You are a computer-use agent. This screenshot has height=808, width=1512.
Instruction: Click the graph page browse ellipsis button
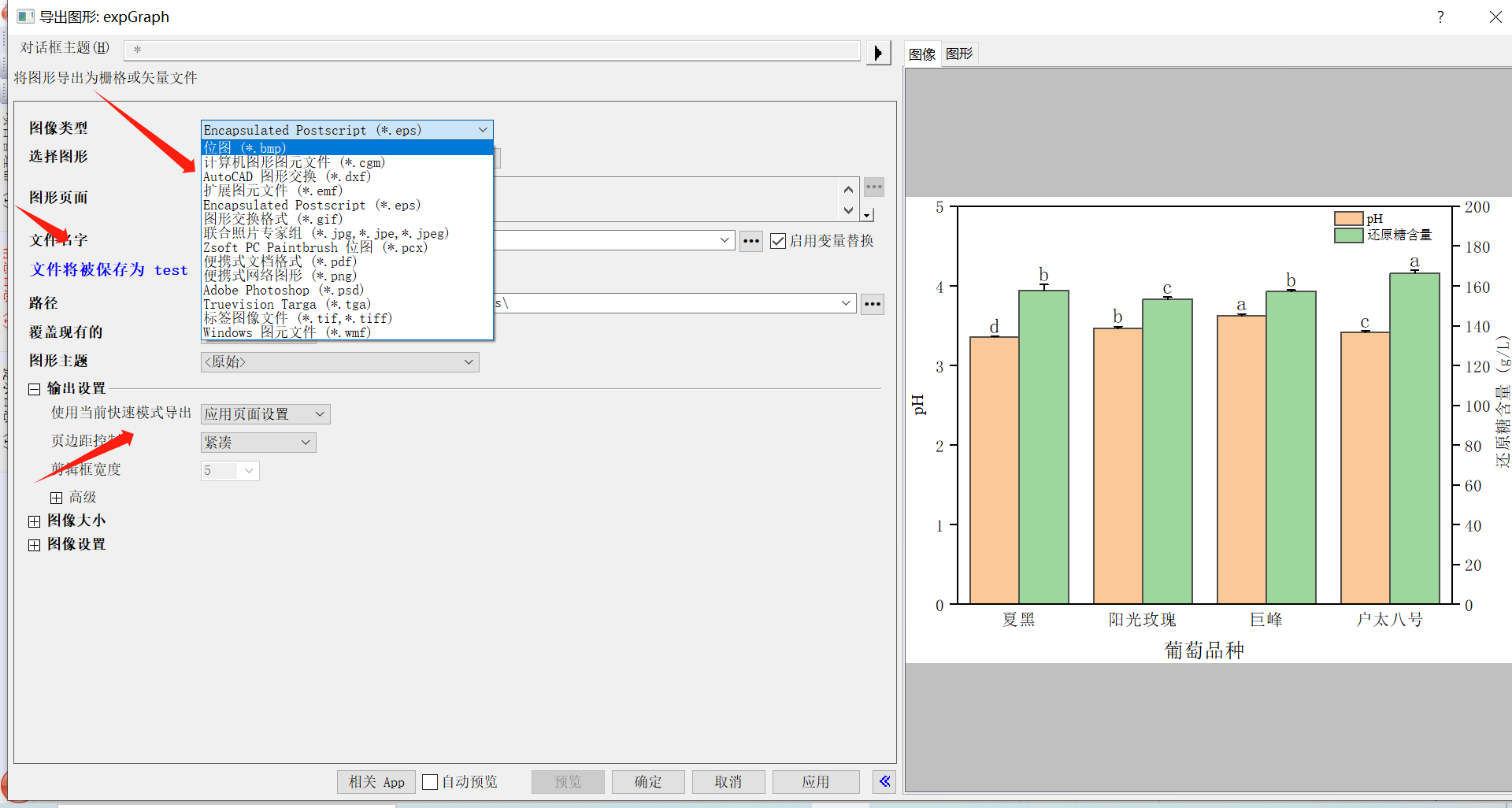[x=873, y=187]
